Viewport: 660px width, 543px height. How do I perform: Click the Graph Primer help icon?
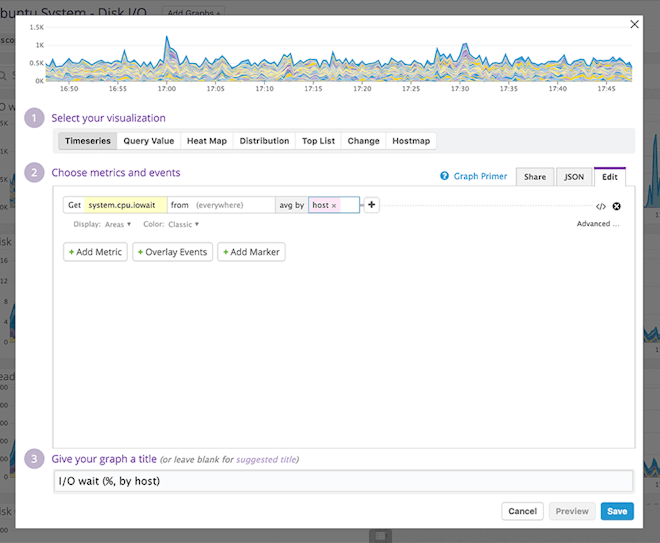445,176
